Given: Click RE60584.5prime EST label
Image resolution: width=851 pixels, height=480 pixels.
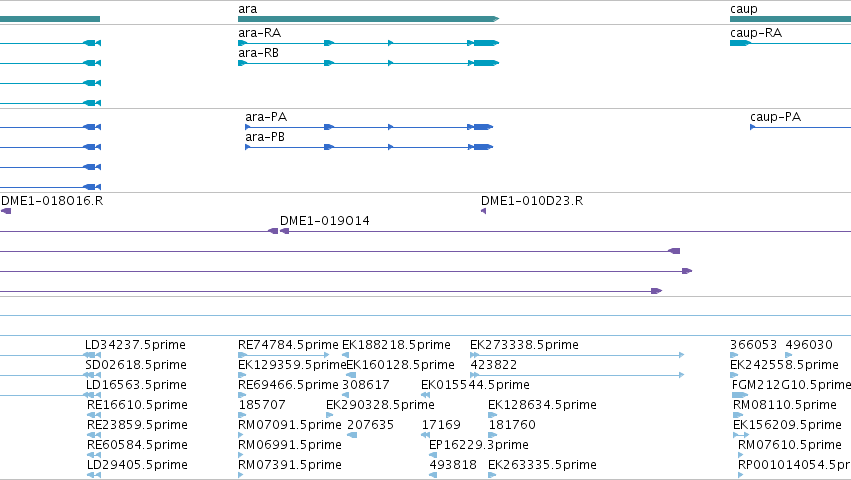Looking at the screenshot, I should pyautogui.click(x=137, y=445).
